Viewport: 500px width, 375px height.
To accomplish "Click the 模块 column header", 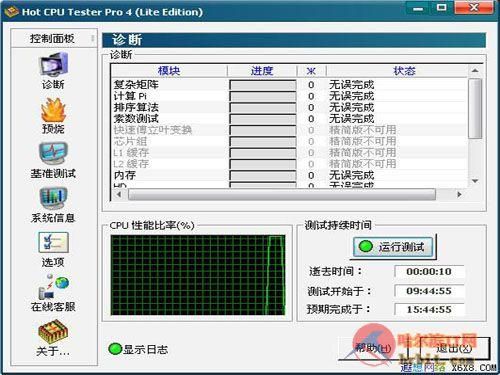I will click(169, 71).
